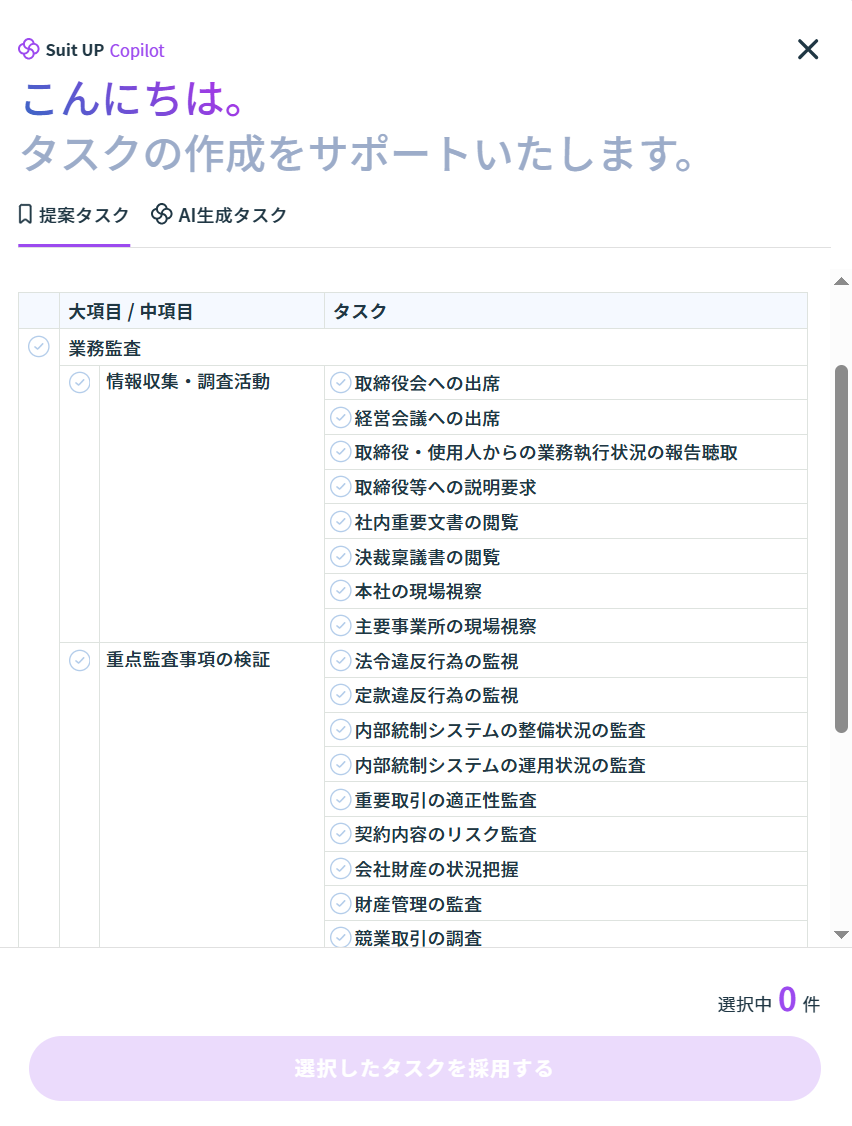Check the 経営会議への出席 task circle
Viewport: 852px width, 1126px height.
tap(341, 418)
